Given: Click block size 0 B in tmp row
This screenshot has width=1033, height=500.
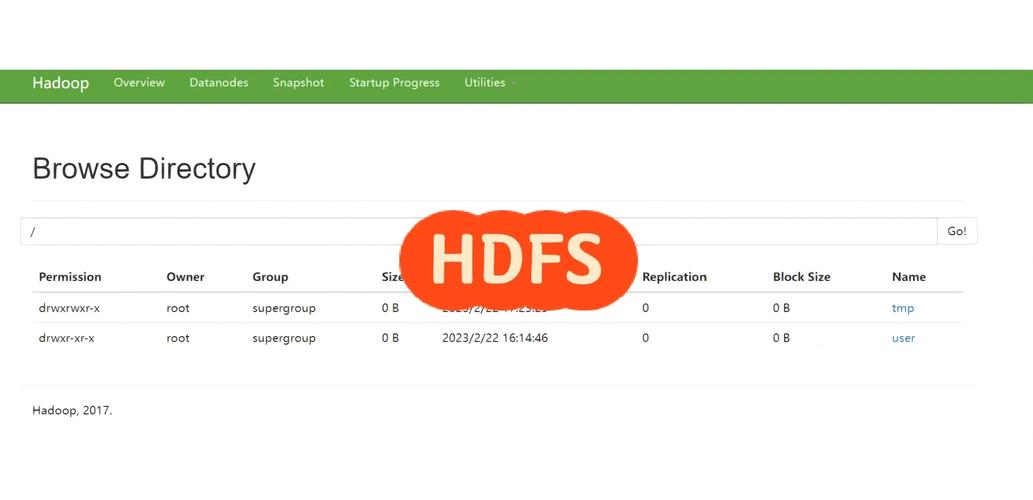Looking at the screenshot, I should click(781, 308).
